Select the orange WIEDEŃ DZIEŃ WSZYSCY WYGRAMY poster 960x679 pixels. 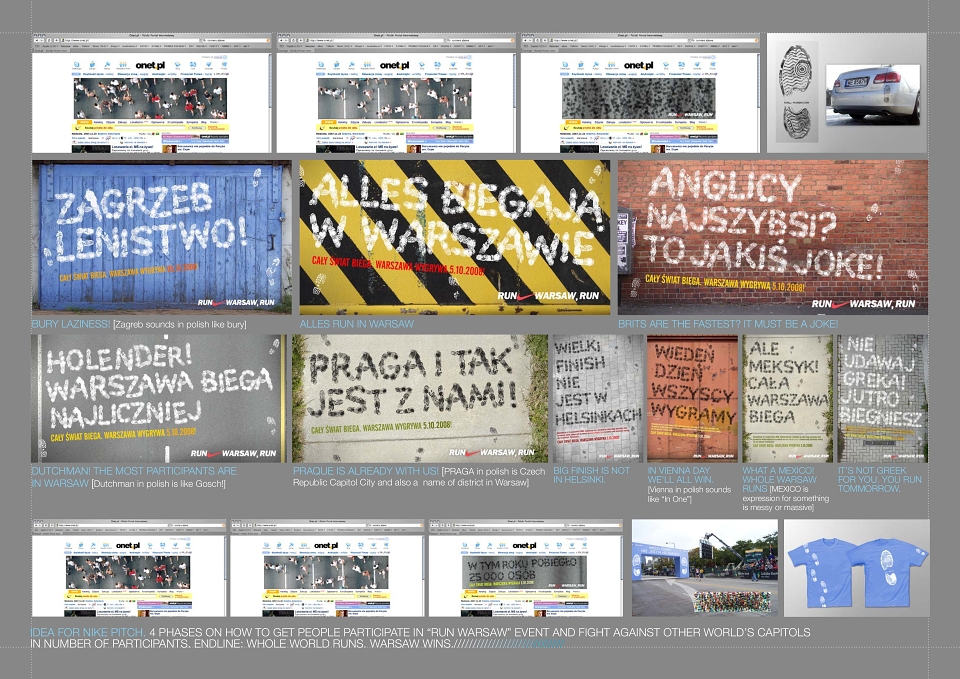click(692, 398)
